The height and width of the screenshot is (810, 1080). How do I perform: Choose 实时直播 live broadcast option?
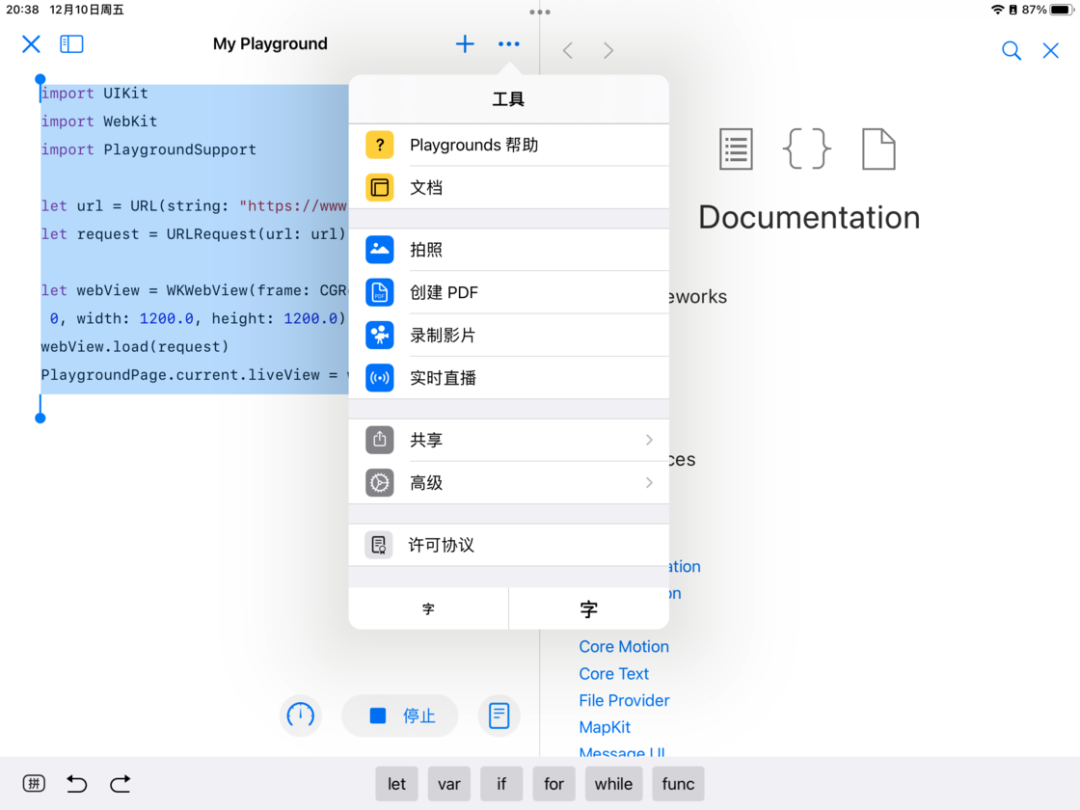click(508, 378)
